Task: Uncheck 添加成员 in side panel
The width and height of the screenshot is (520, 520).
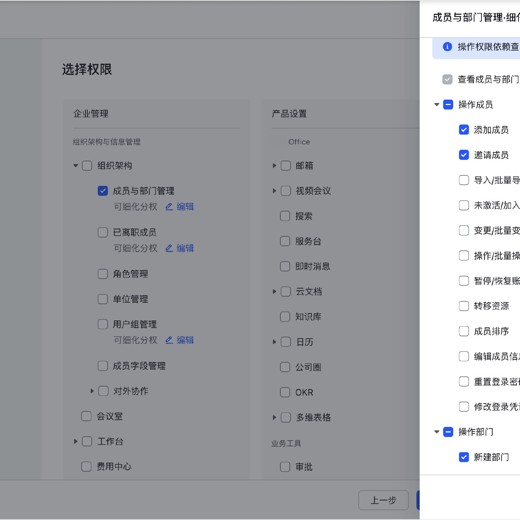Action: pos(464,130)
